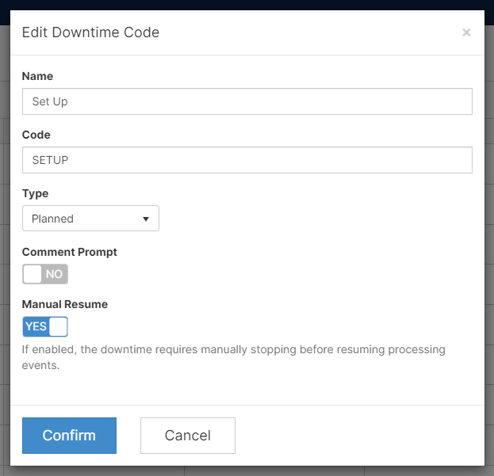494x476 pixels.
Task: Click the Type field label
Action: pos(35,194)
